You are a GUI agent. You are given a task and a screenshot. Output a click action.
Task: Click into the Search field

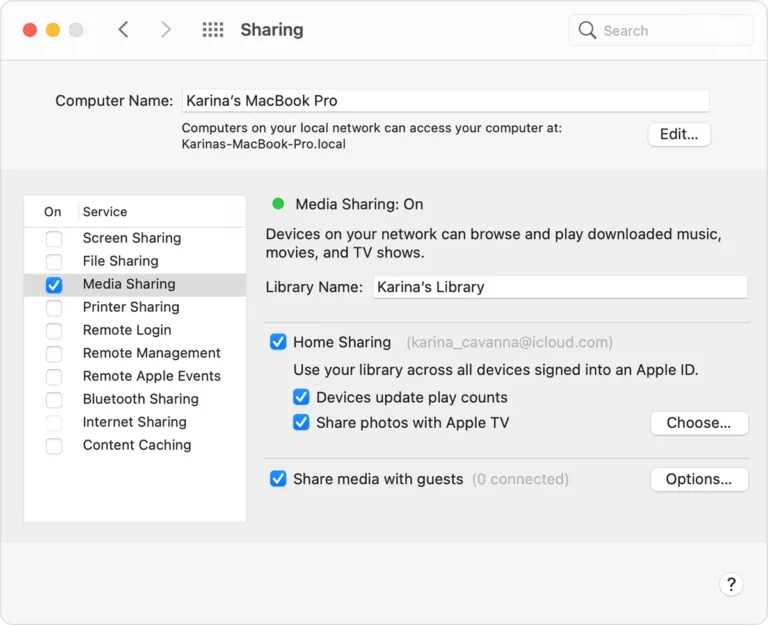(x=660, y=30)
